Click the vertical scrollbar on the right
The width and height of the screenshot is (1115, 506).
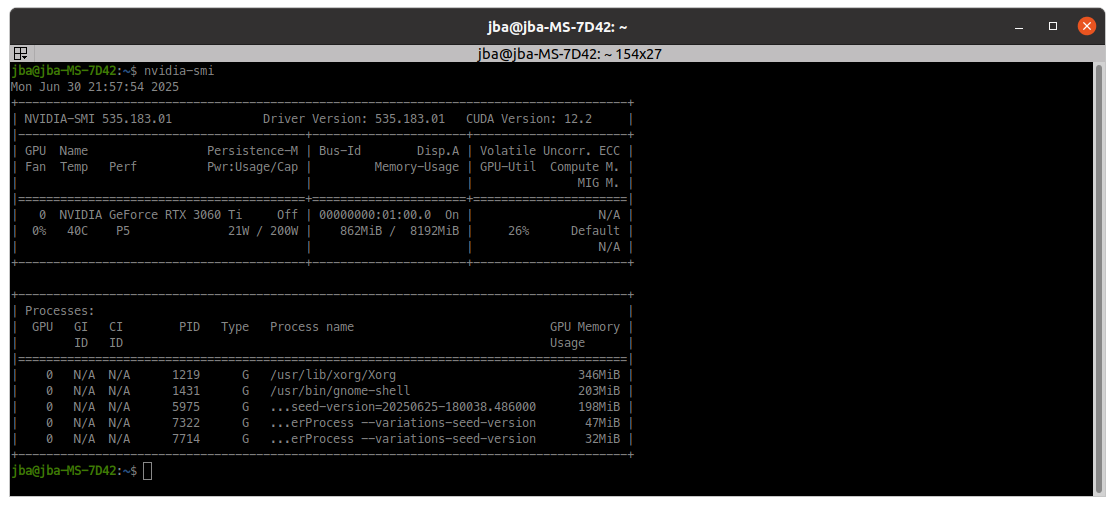[x=1100, y=280]
